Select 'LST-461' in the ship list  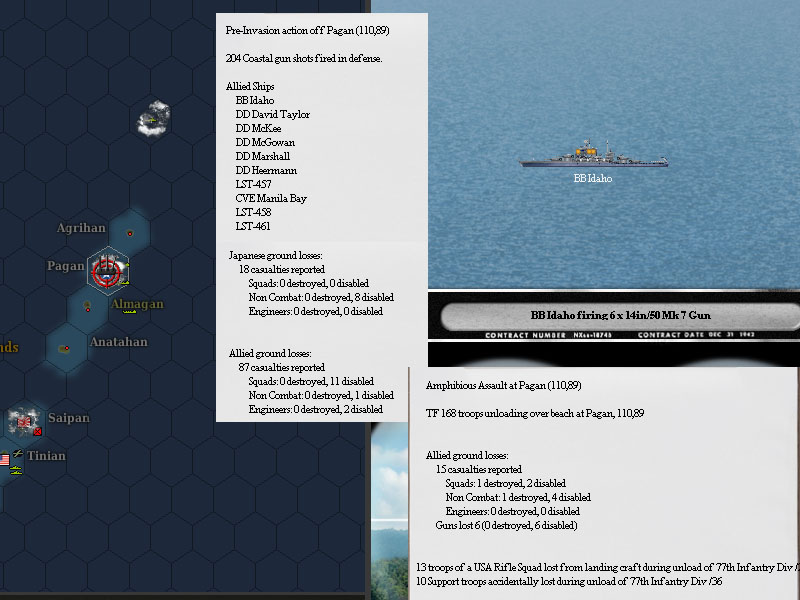point(253,226)
